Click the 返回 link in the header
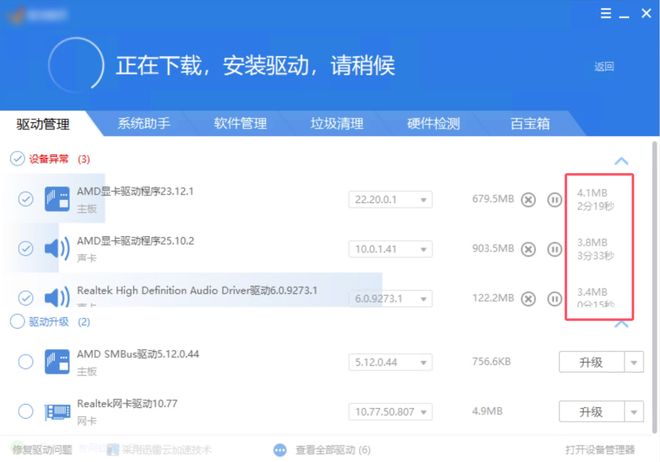Screen dimensions: 660x462 click(x=604, y=66)
